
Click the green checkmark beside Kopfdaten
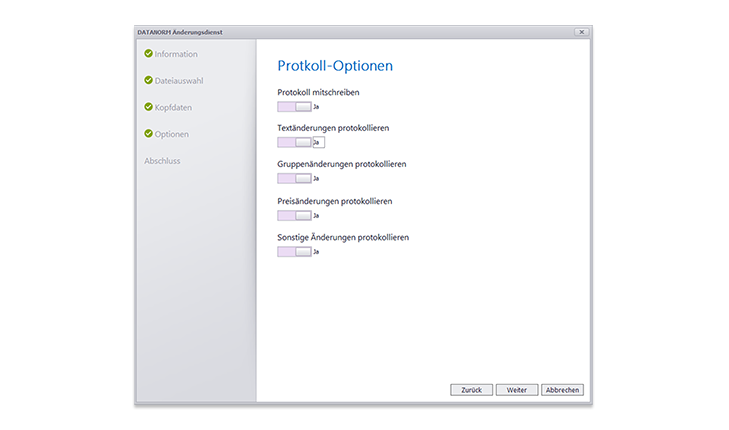[148, 107]
